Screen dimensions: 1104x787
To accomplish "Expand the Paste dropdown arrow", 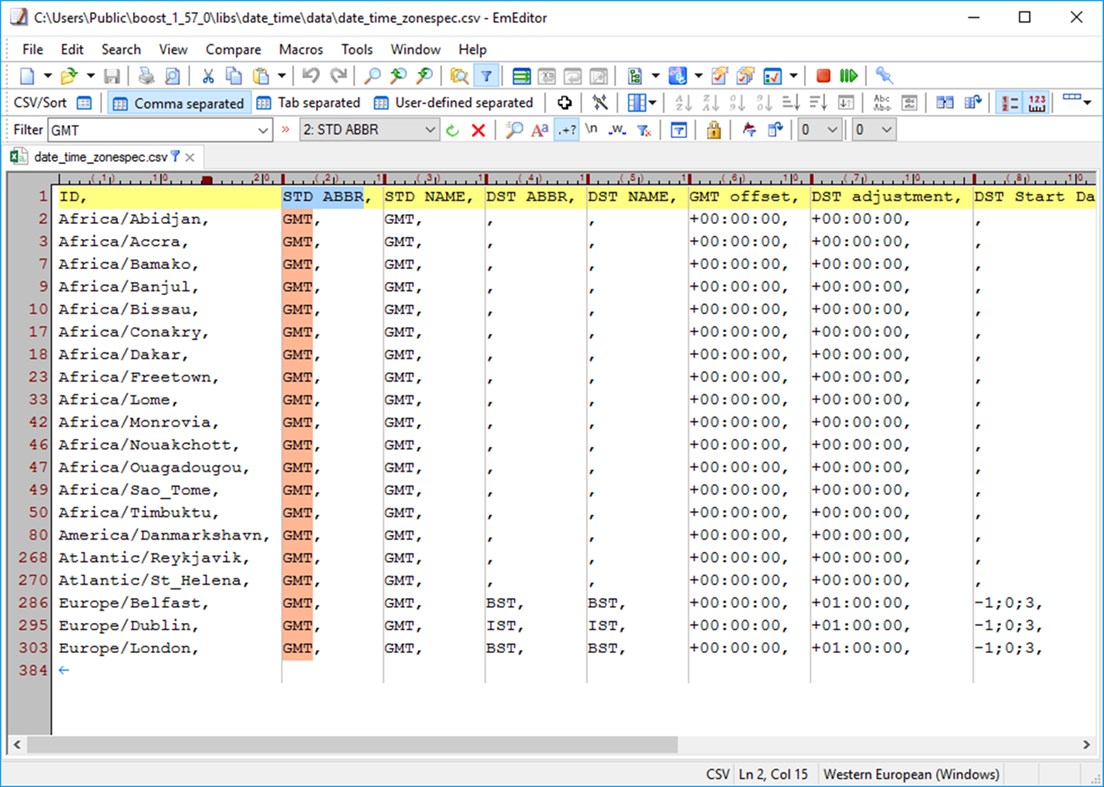I will [281, 75].
